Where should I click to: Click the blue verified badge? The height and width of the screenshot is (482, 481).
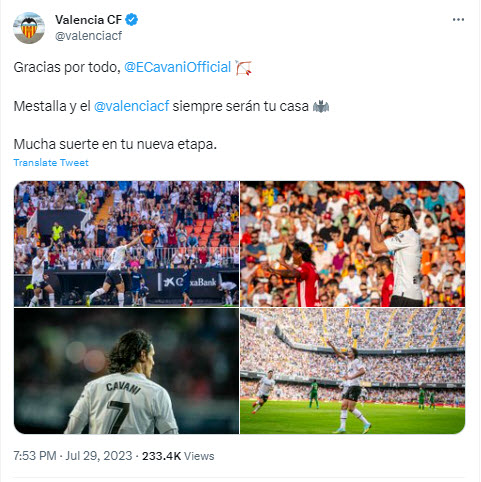pos(132,20)
